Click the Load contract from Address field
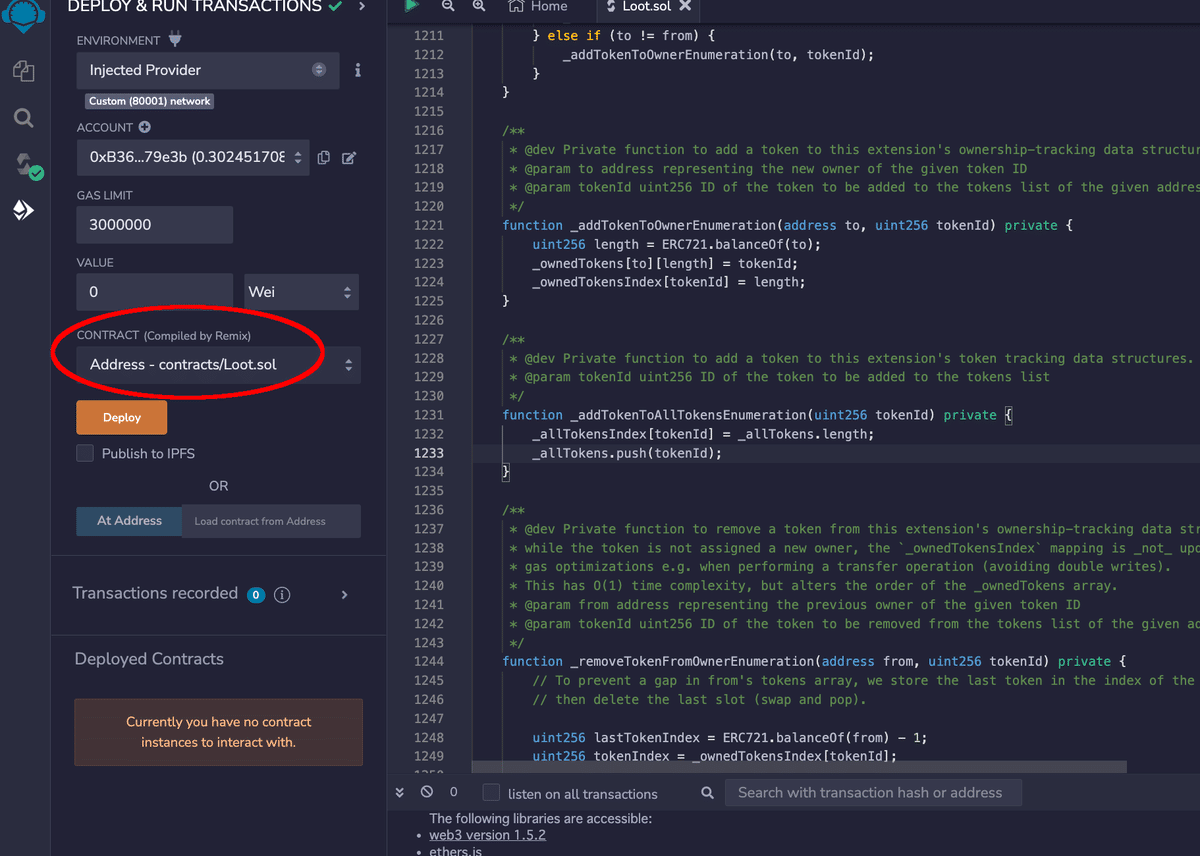 271,521
